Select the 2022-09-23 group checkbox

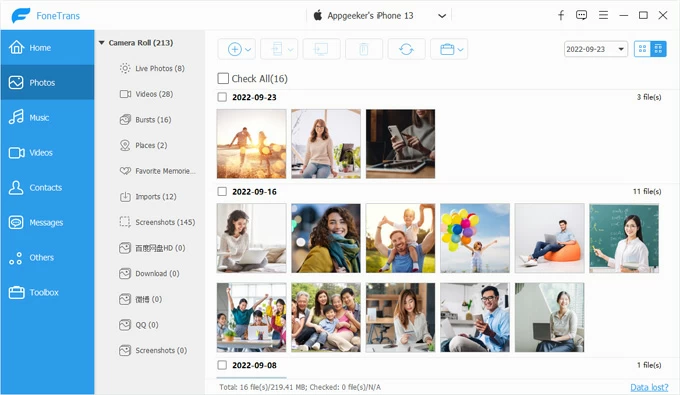[x=222, y=97]
